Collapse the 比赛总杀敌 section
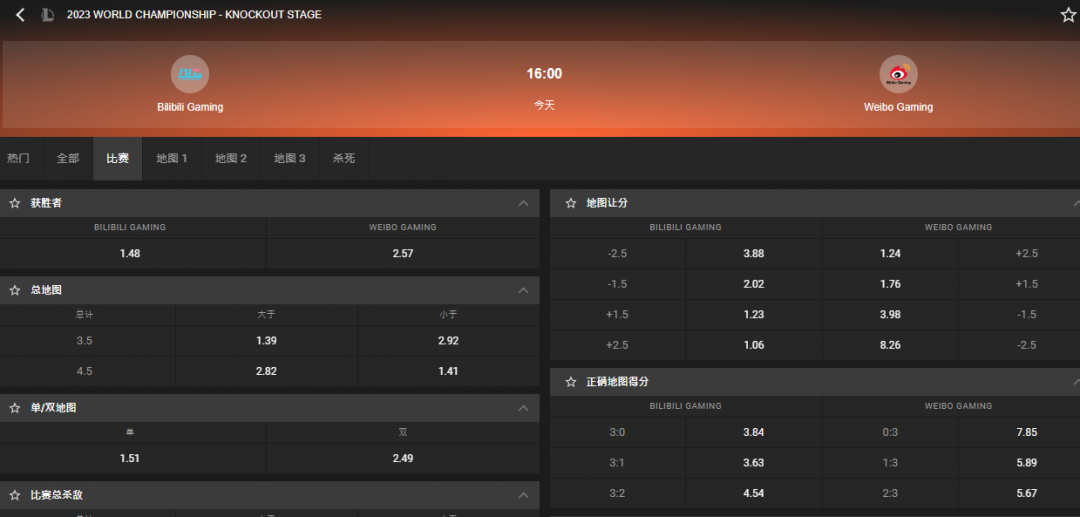Image resolution: width=1080 pixels, height=517 pixels. click(x=523, y=495)
